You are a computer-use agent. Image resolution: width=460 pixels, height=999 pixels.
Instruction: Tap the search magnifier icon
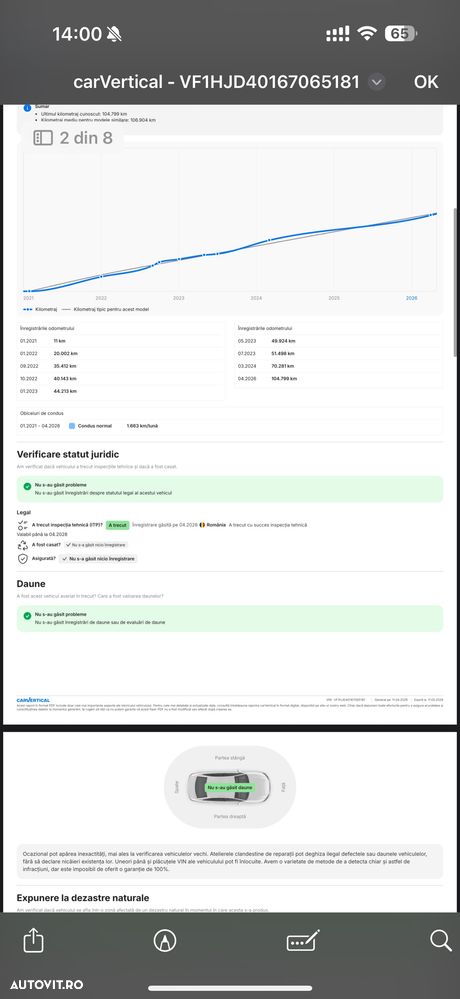point(440,940)
